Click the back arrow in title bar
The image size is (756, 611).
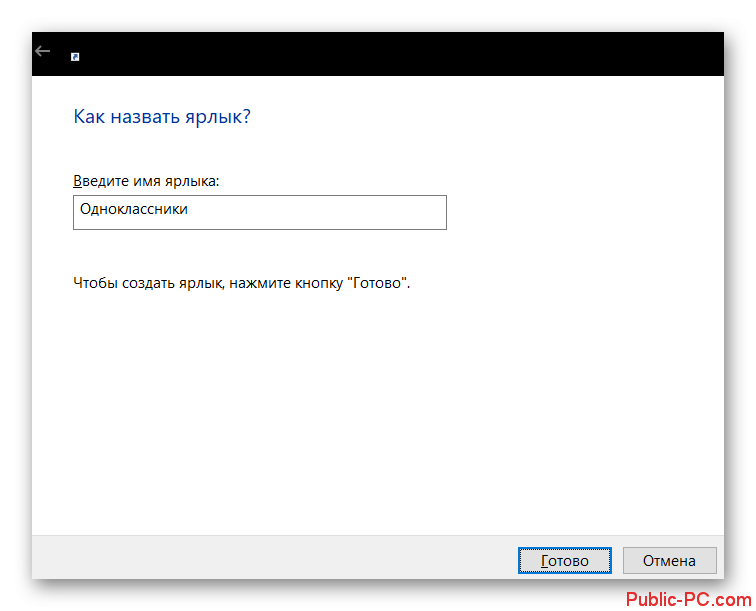point(43,51)
